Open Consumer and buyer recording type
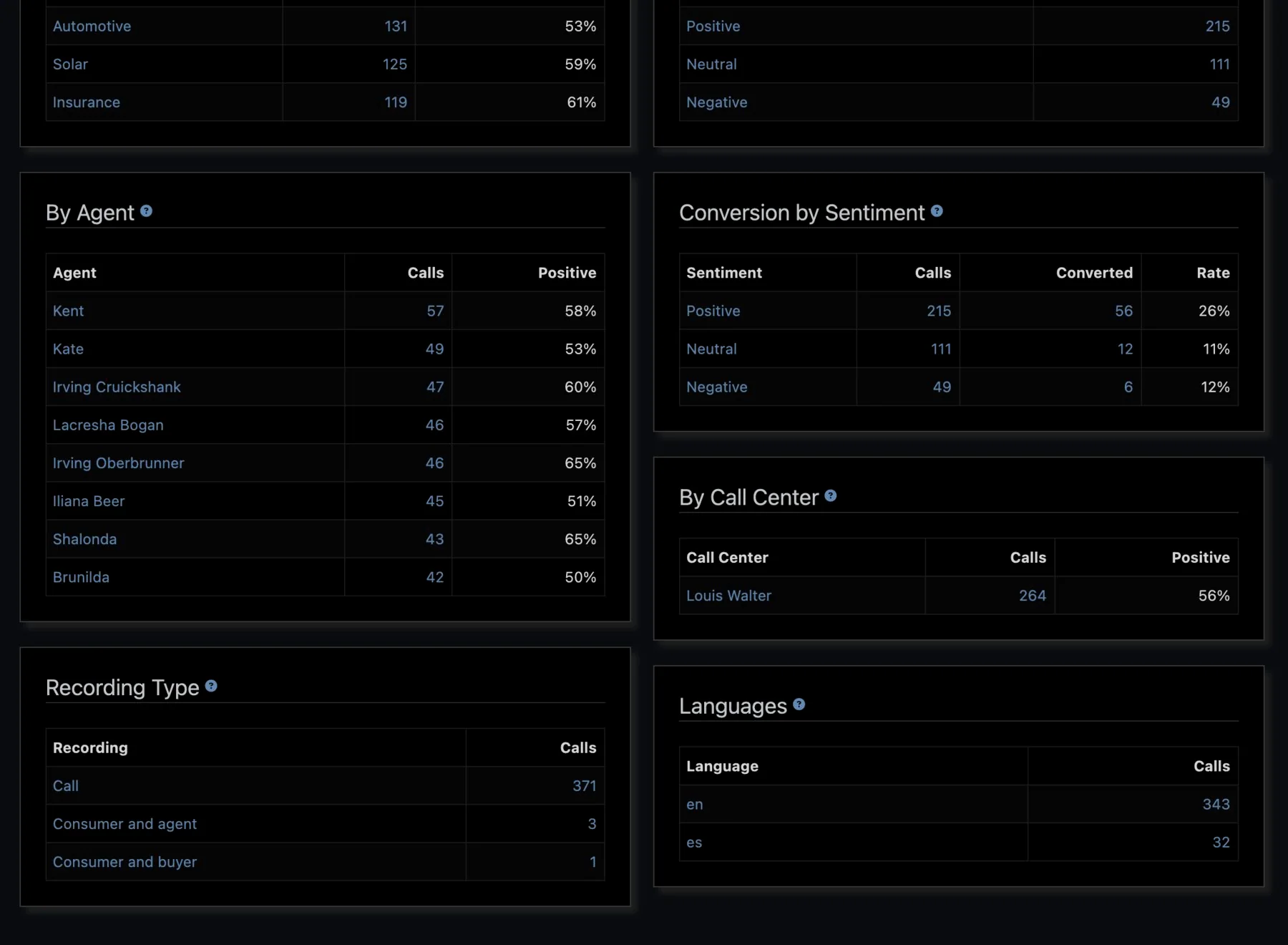This screenshot has height=945, width=1288. (x=125, y=861)
